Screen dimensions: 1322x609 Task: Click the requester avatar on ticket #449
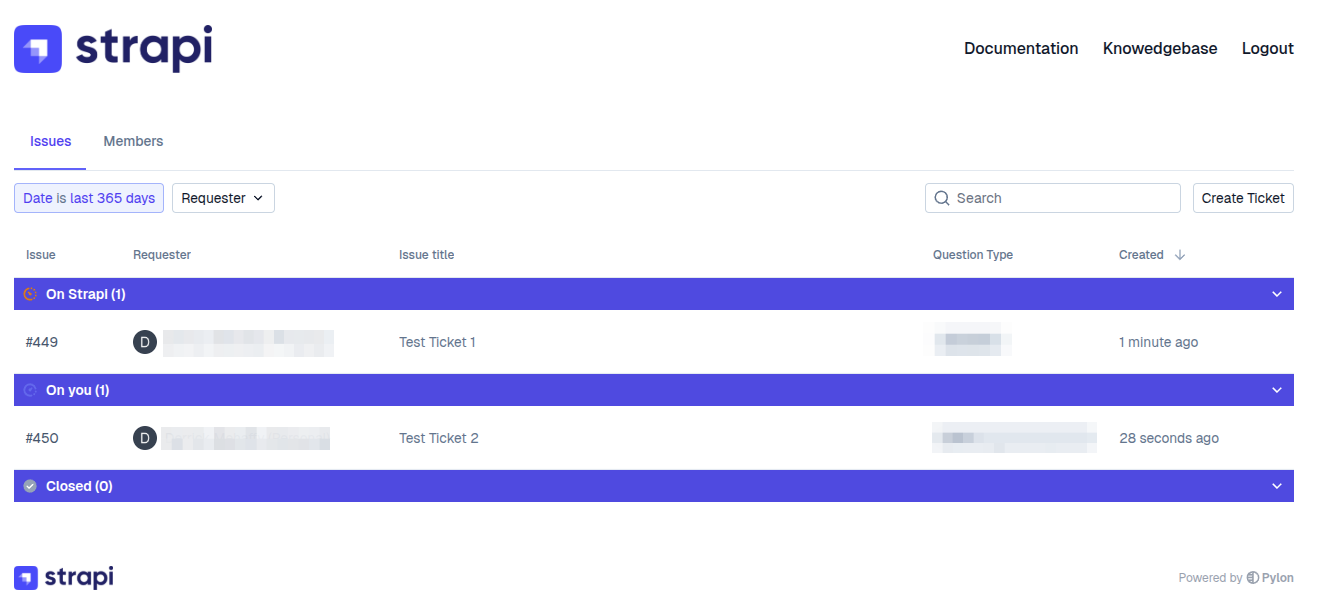[x=145, y=342]
